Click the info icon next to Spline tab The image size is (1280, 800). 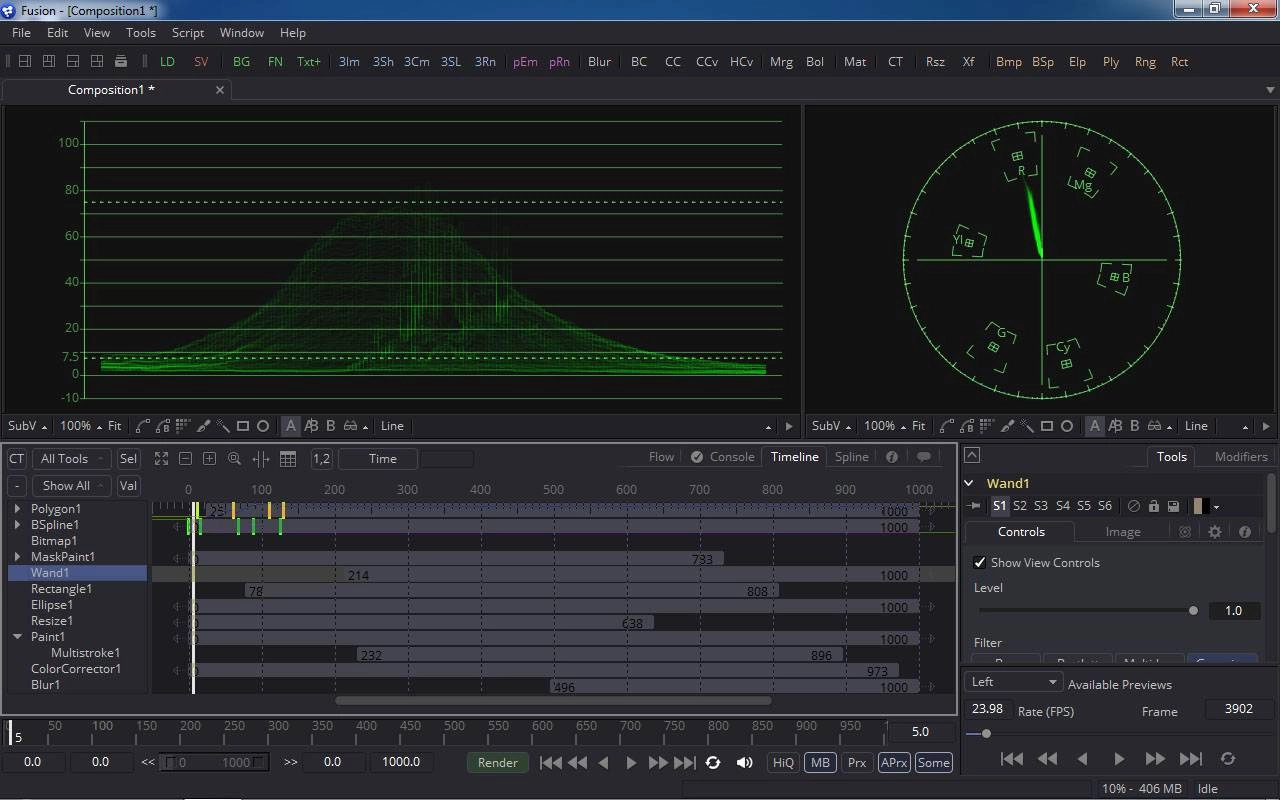pyautogui.click(x=892, y=456)
